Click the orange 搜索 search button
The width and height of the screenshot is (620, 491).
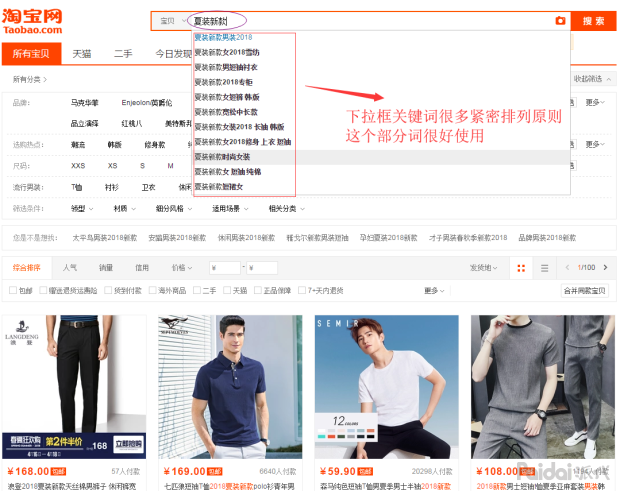click(593, 21)
